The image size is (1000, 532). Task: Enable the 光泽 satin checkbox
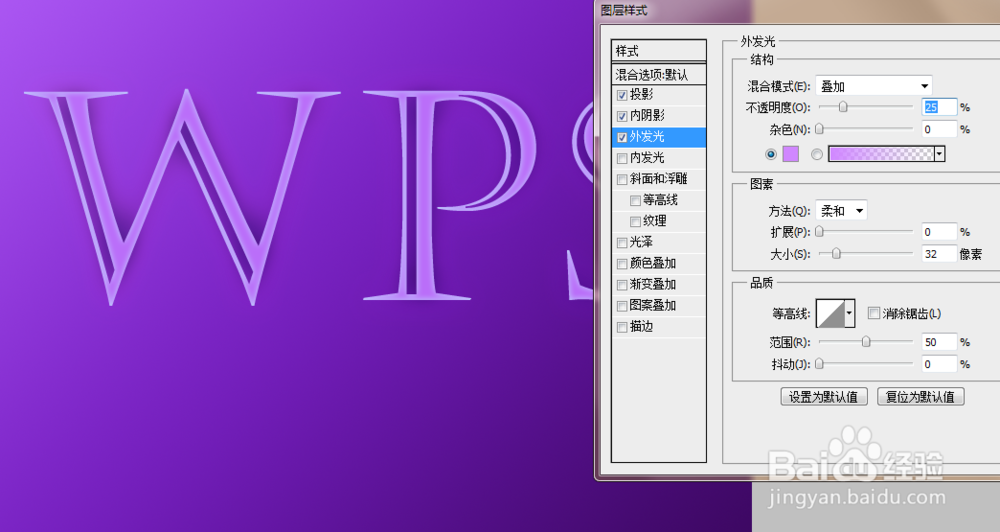pyautogui.click(x=622, y=243)
